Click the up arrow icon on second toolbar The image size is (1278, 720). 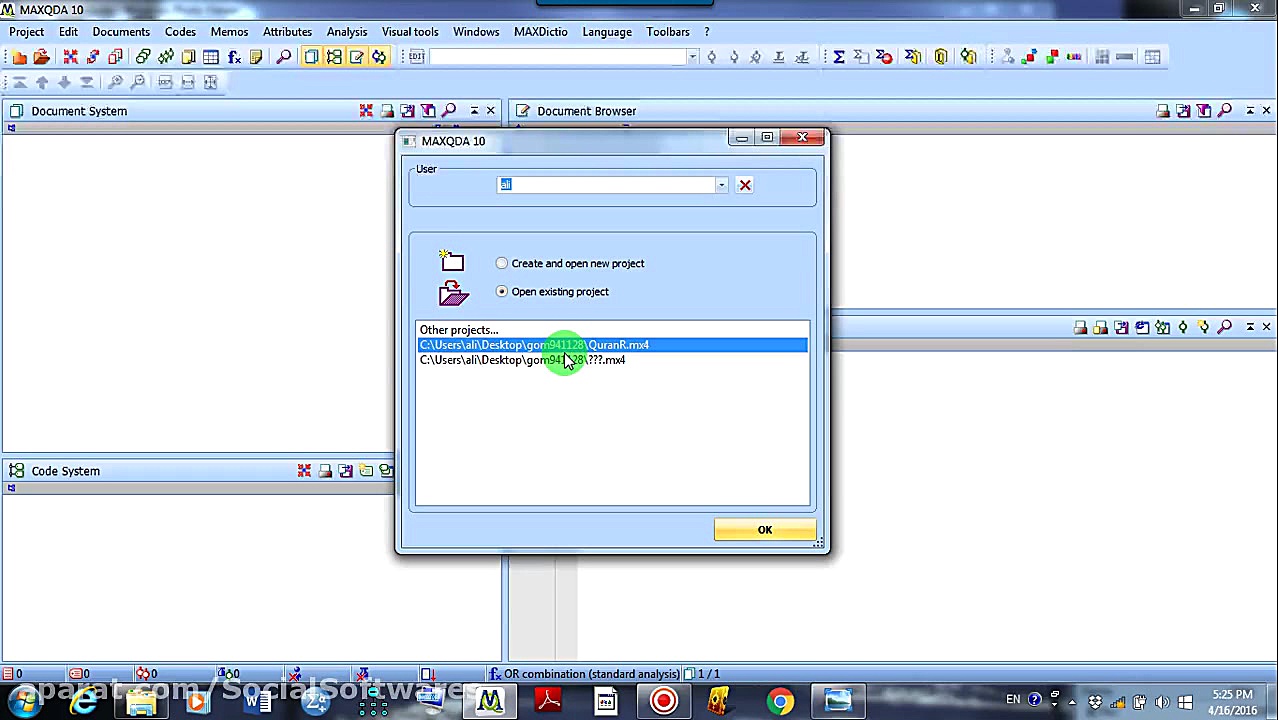(x=42, y=82)
